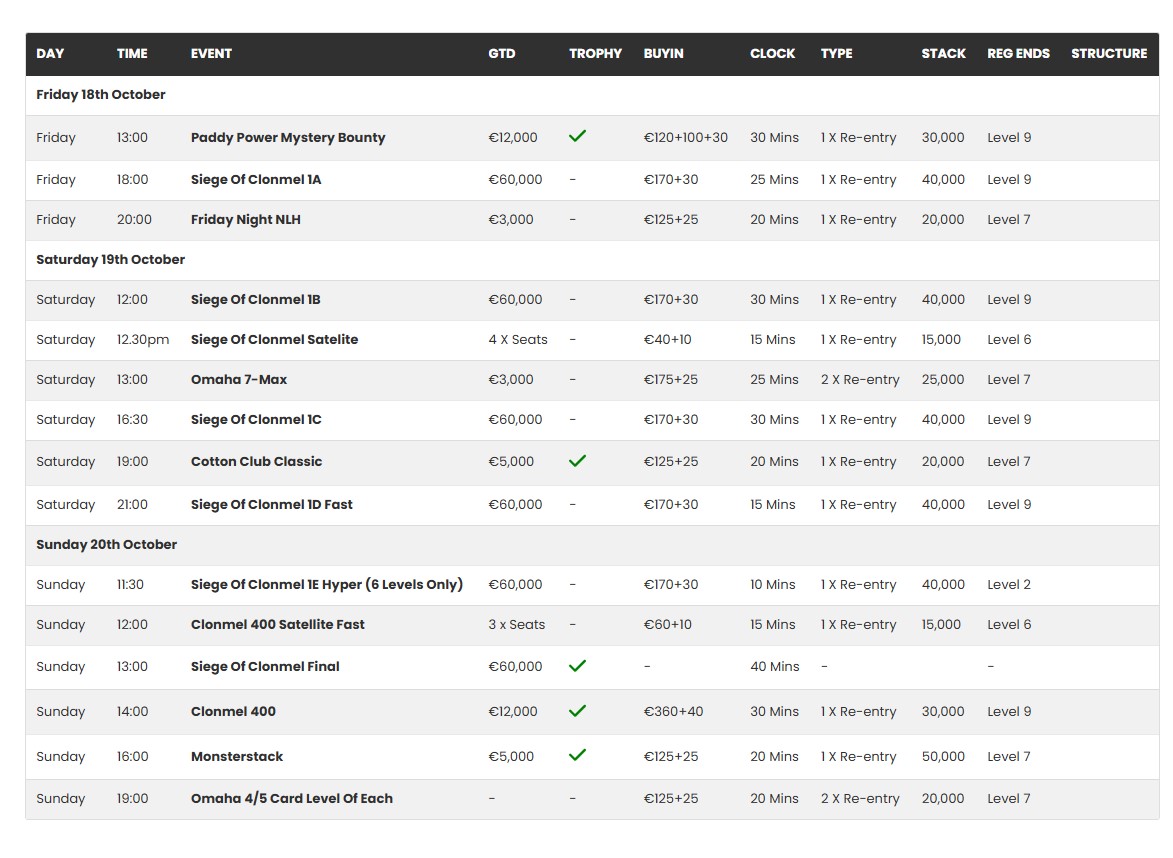
Task: Click the Monsterstack trophy checkmark
Action: tap(577, 756)
